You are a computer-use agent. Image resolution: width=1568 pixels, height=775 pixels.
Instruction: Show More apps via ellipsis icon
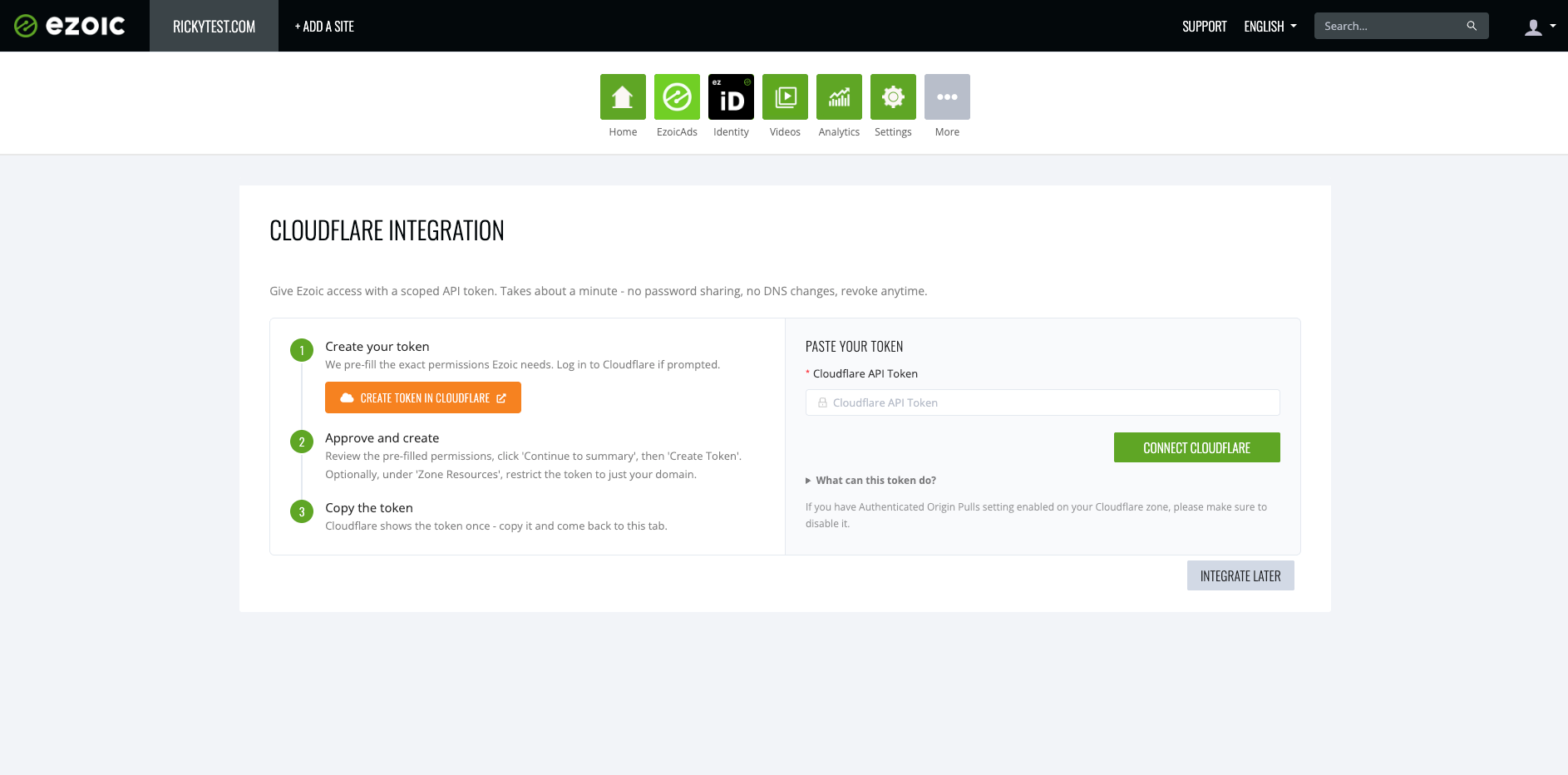click(x=947, y=96)
